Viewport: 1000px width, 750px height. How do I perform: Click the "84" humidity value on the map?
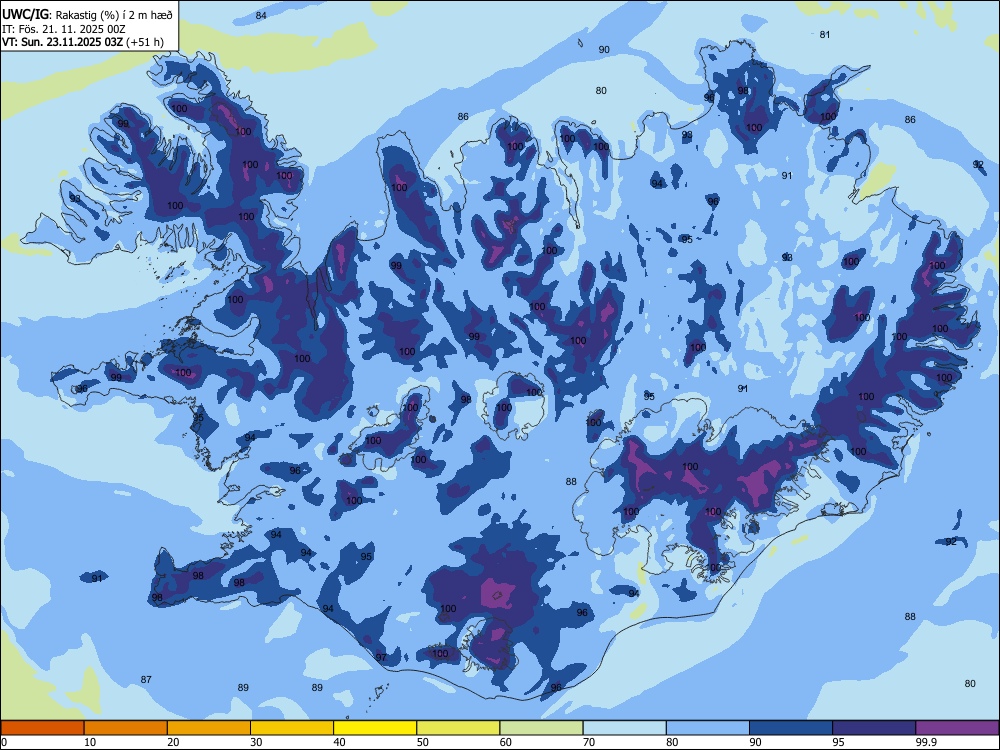click(x=261, y=15)
